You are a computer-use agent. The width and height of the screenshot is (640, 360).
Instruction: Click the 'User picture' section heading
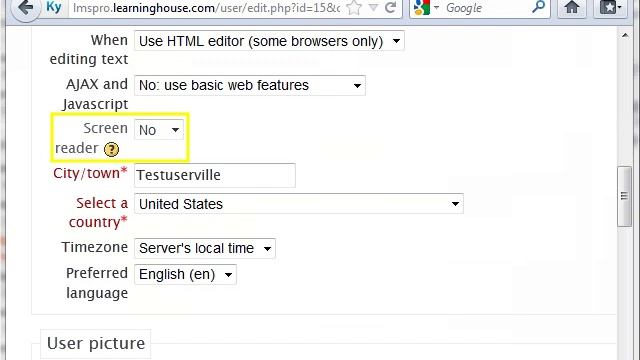[x=96, y=343]
